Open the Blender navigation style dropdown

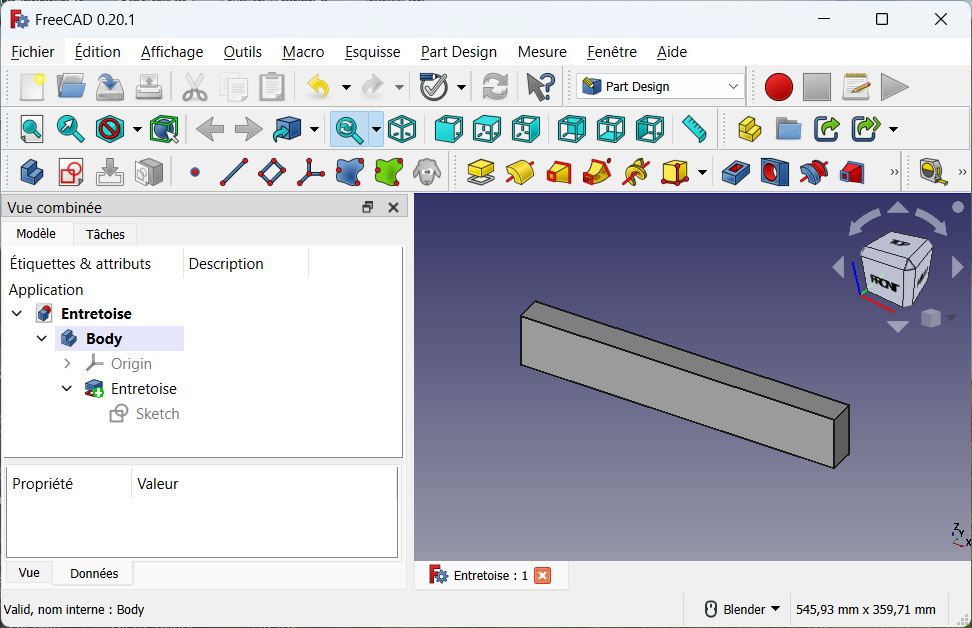(742, 609)
